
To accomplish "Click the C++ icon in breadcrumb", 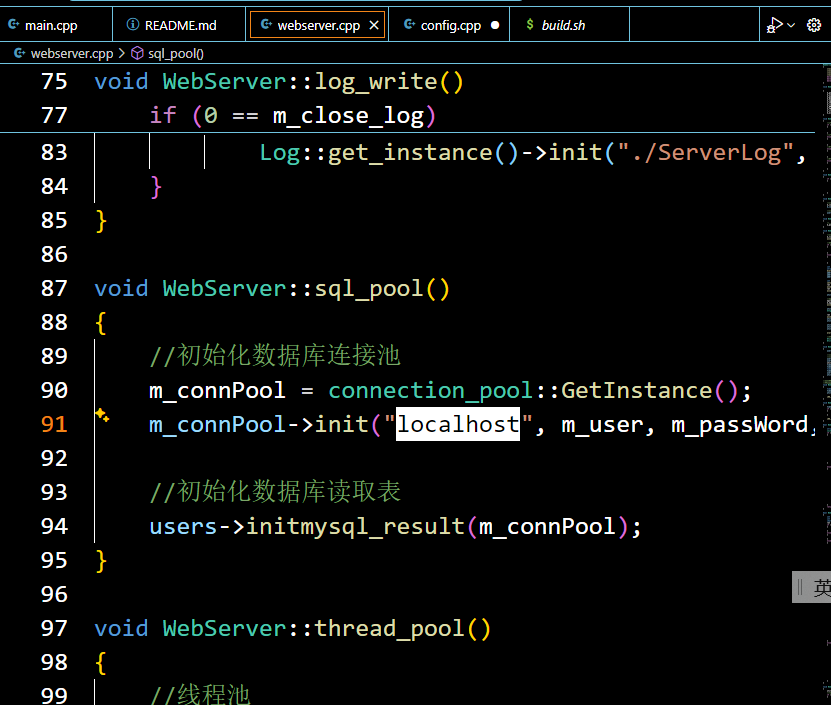I will click(x=20, y=53).
